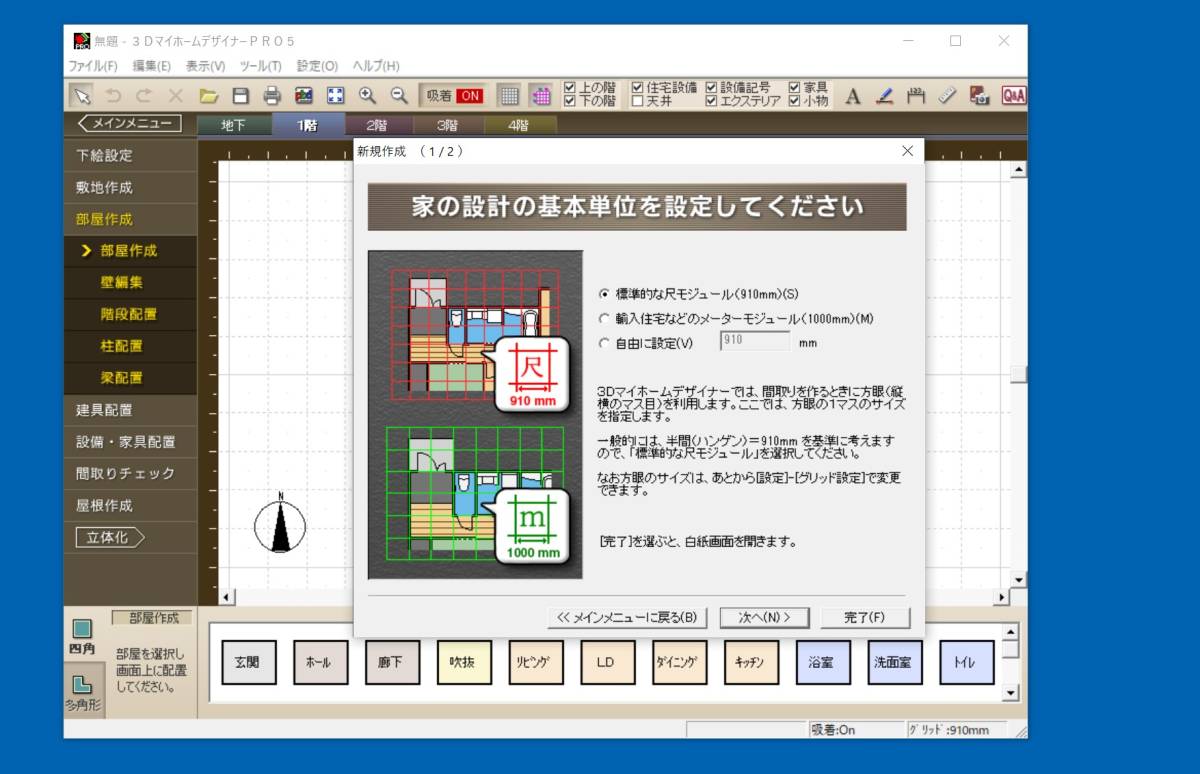This screenshot has height=774, width=1200.
Task: Choose the 浴室 room tile
Action: pyautogui.click(x=822, y=662)
